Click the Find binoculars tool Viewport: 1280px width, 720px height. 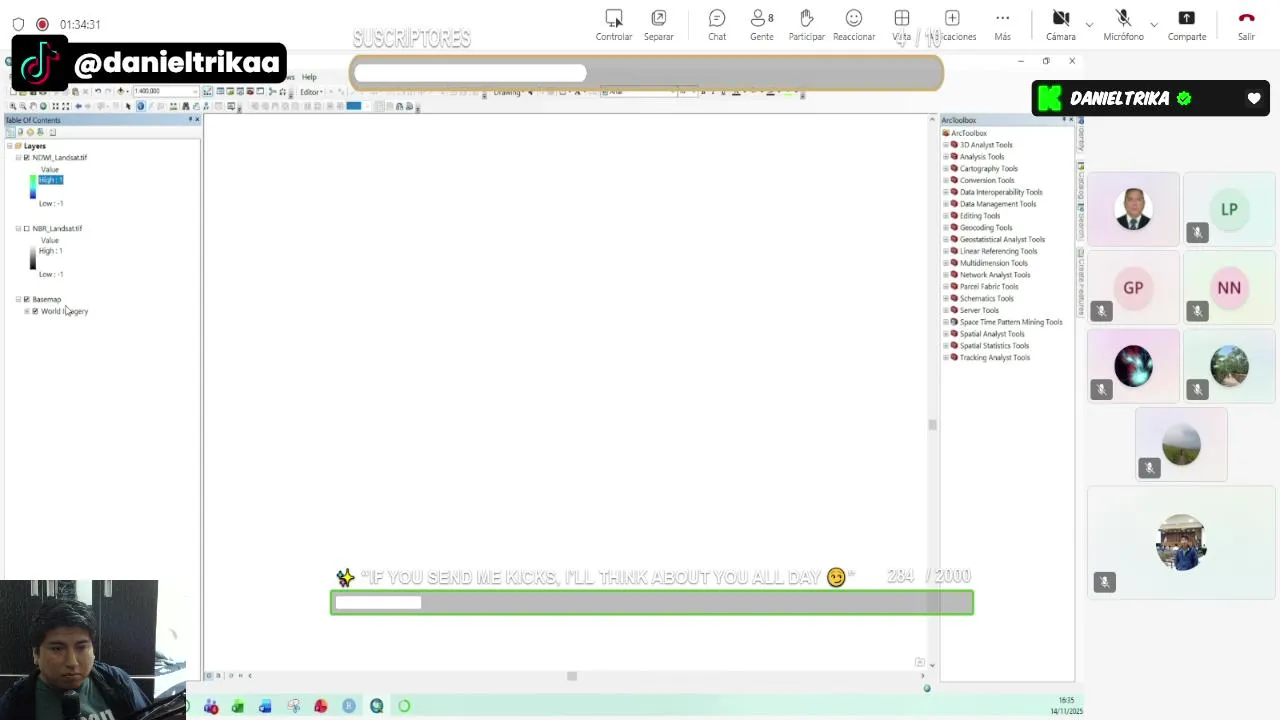(186, 106)
